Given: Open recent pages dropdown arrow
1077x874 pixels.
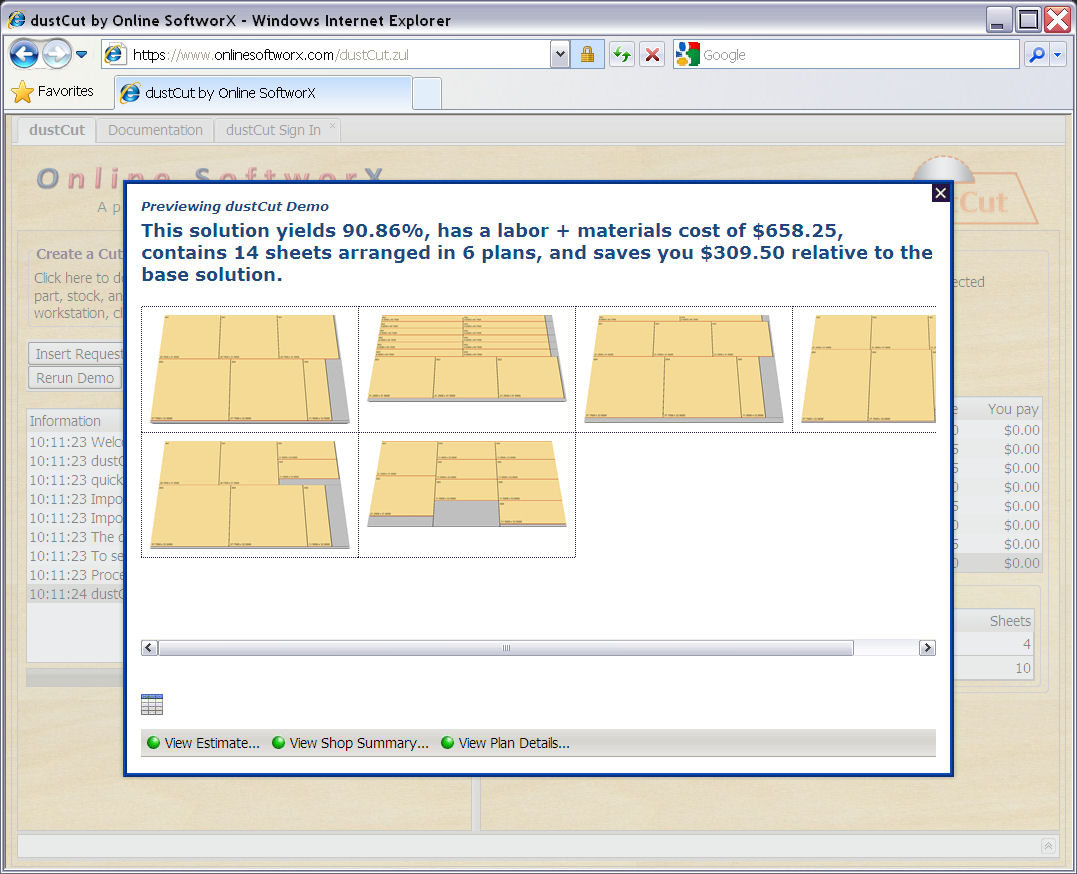Looking at the screenshot, I should [x=81, y=54].
